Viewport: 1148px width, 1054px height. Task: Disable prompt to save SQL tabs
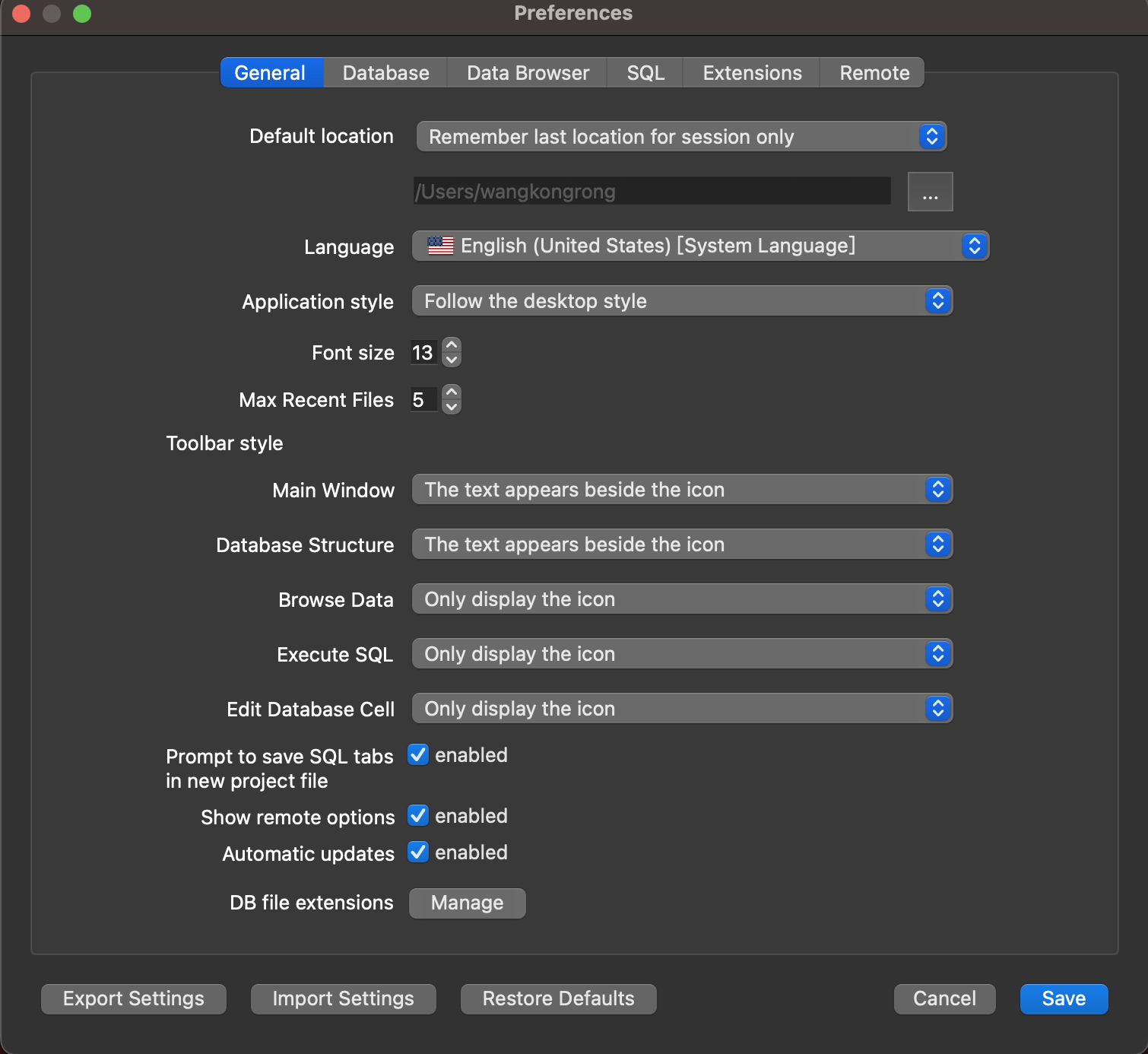(417, 754)
